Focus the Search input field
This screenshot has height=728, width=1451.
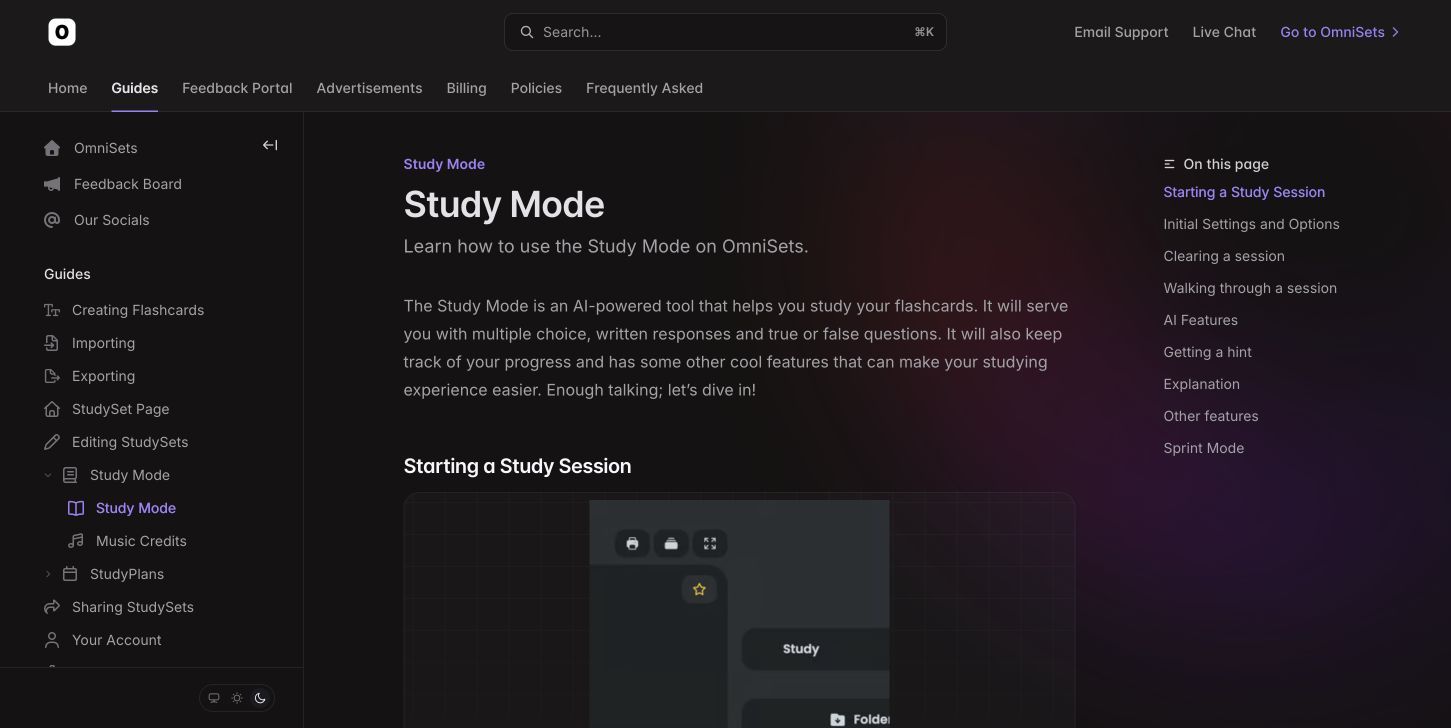(725, 32)
